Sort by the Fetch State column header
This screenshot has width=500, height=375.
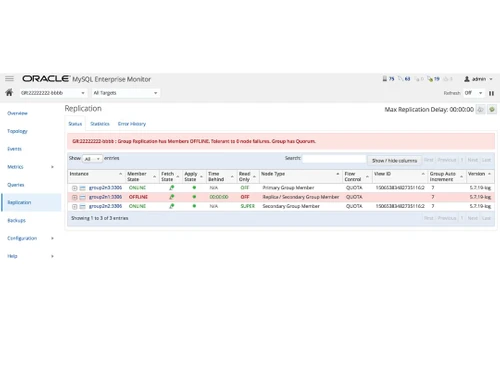pyautogui.click(x=170, y=176)
